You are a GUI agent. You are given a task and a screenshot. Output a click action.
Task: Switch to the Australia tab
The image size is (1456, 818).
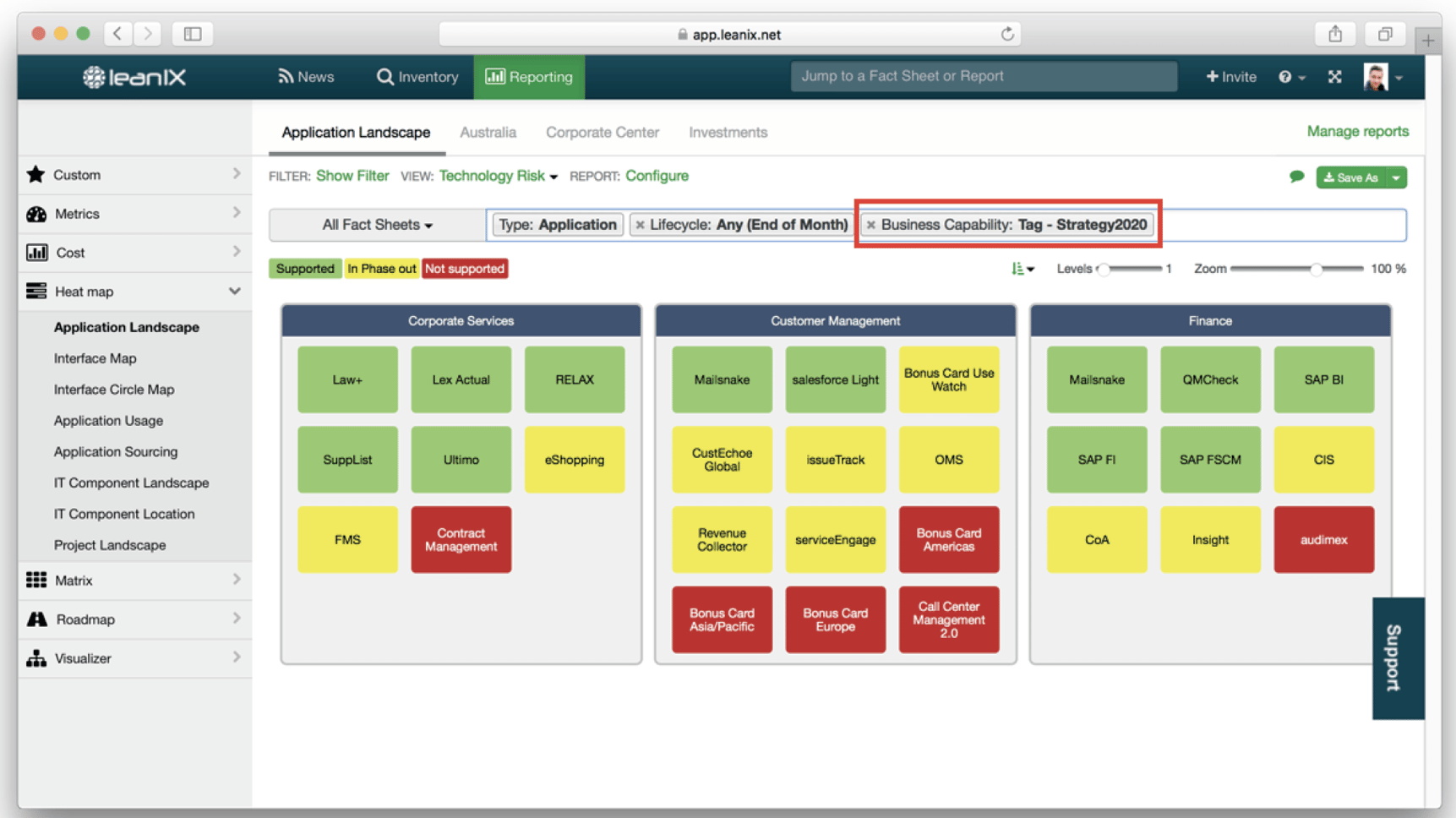(488, 132)
